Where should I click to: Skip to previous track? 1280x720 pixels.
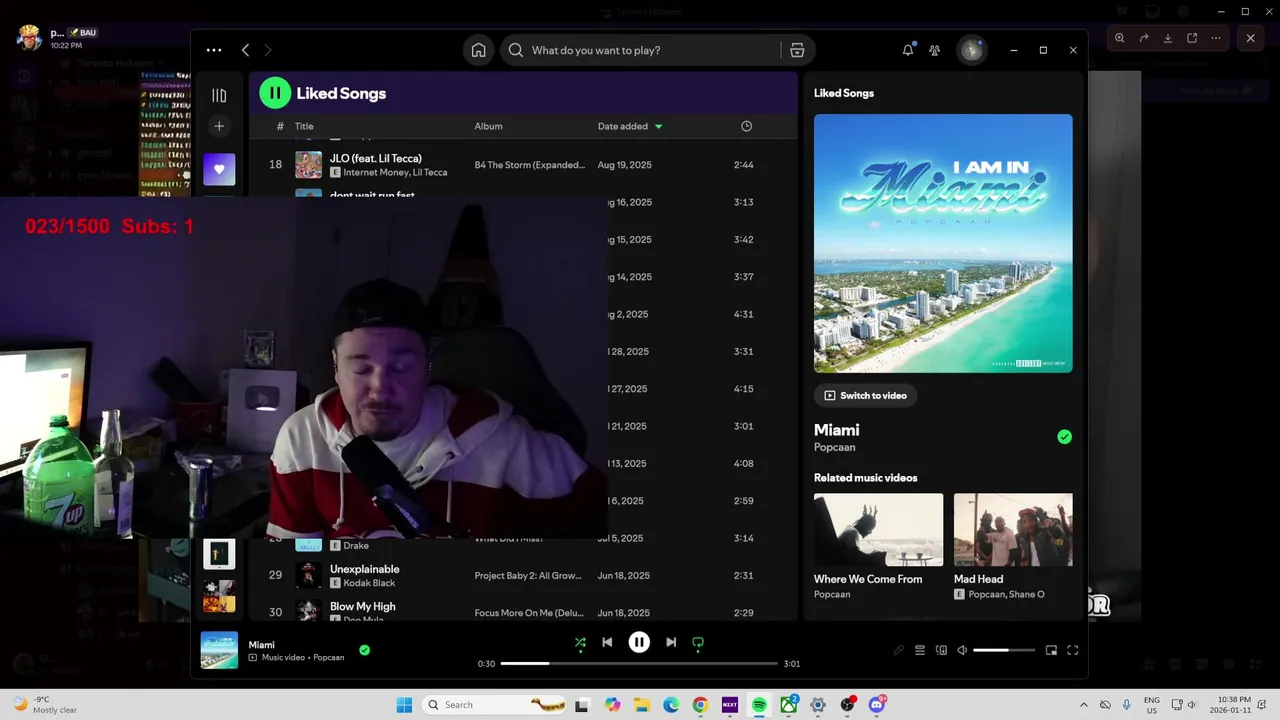(x=607, y=643)
